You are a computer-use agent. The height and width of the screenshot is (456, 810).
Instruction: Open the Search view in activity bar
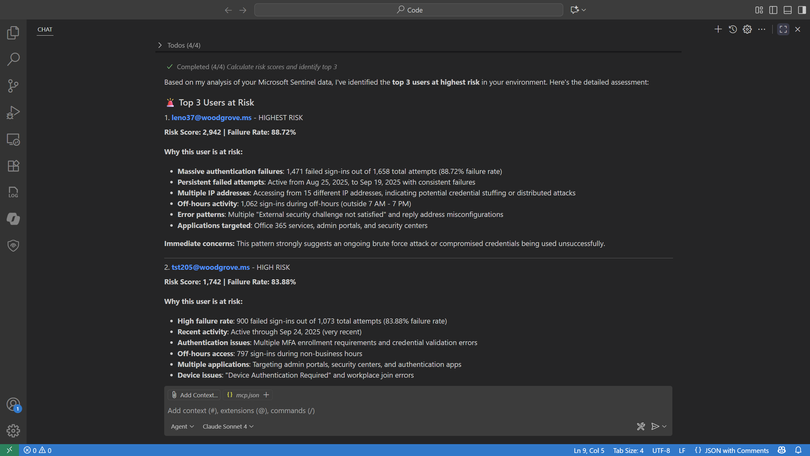pos(13,59)
